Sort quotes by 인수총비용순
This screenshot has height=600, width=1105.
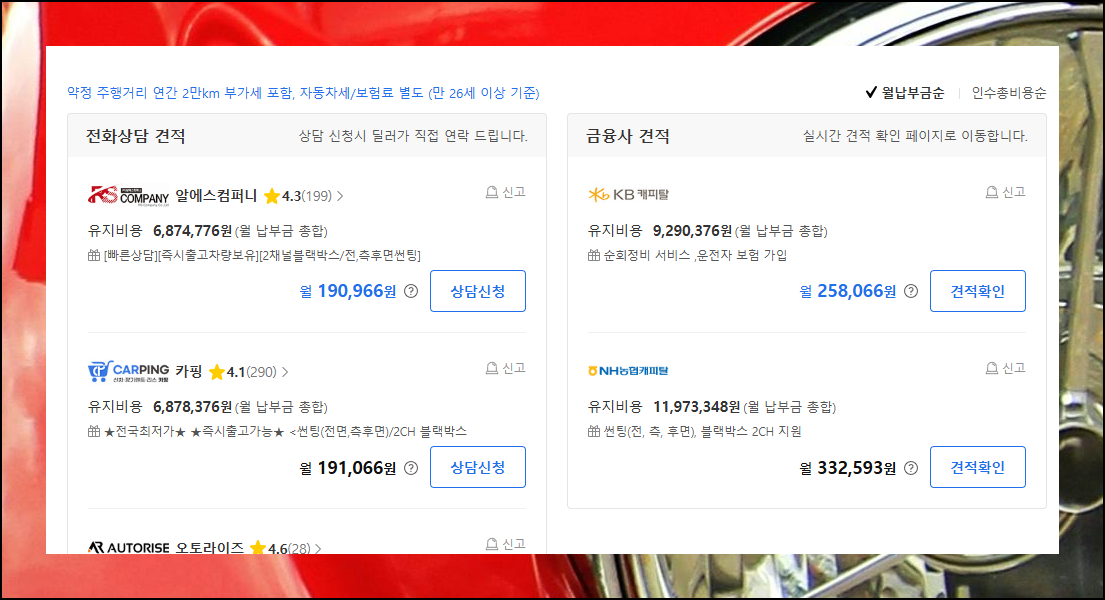[x=1008, y=92]
